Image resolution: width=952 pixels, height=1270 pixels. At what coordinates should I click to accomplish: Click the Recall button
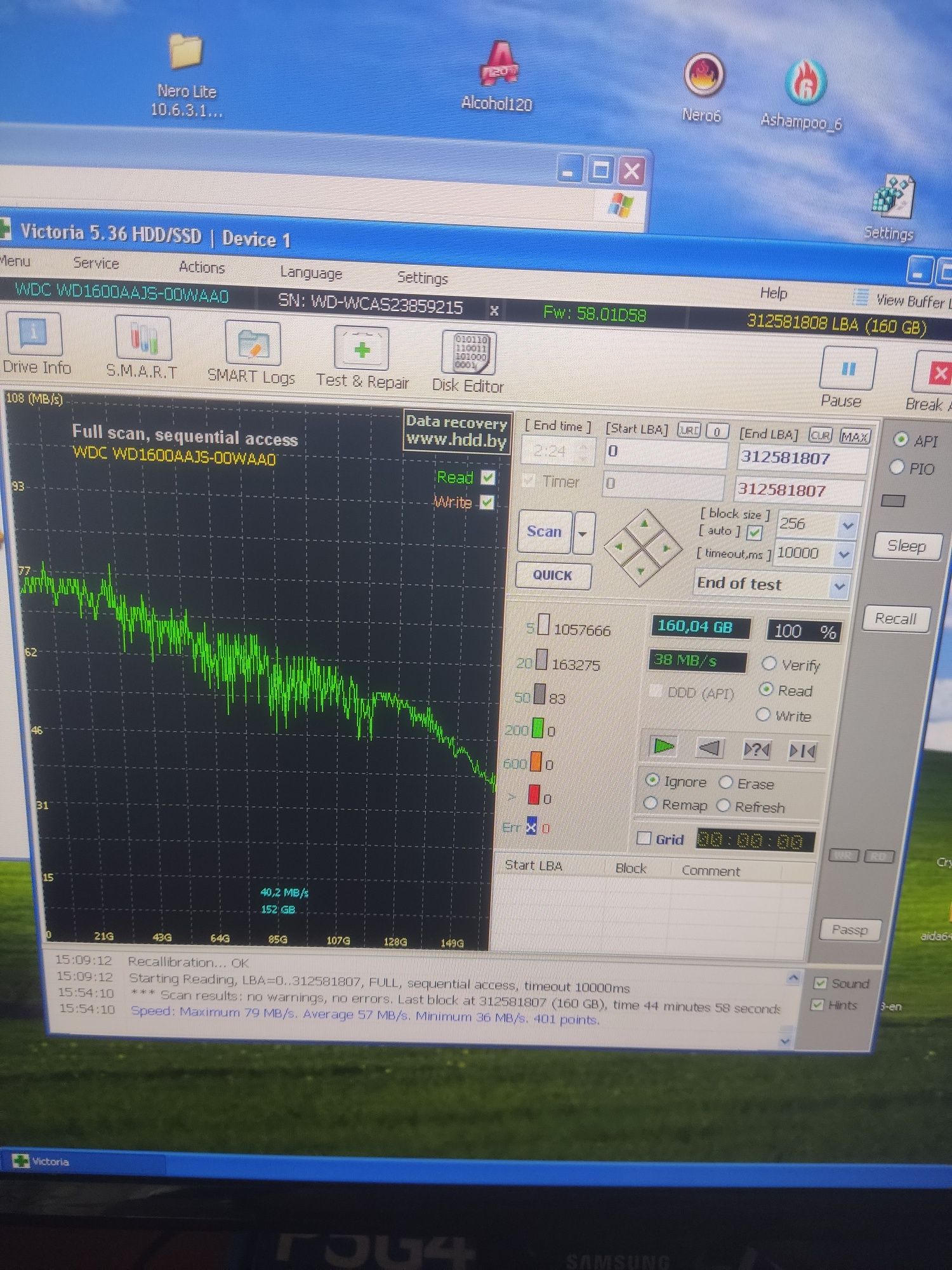(x=896, y=618)
